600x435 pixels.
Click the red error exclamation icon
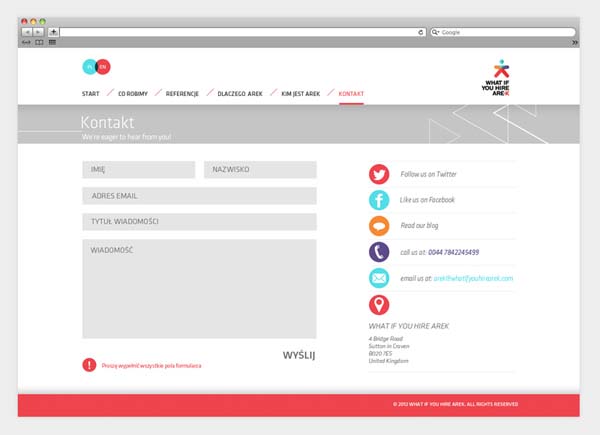(x=89, y=365)
